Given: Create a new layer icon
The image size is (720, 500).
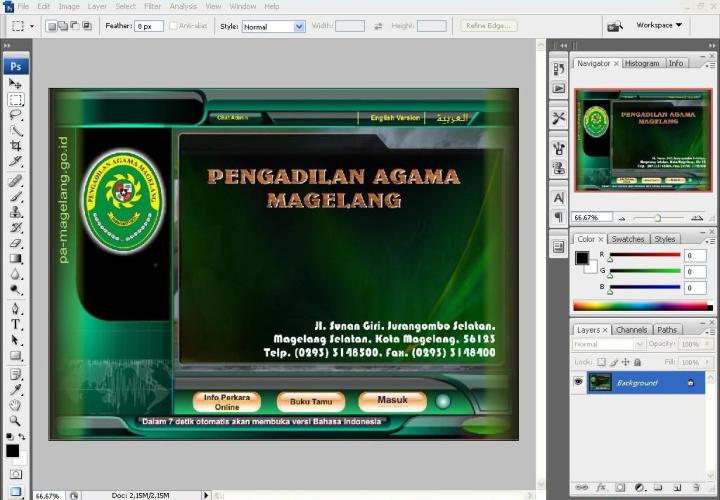Looking at the screenshot, I should [677, 487].
